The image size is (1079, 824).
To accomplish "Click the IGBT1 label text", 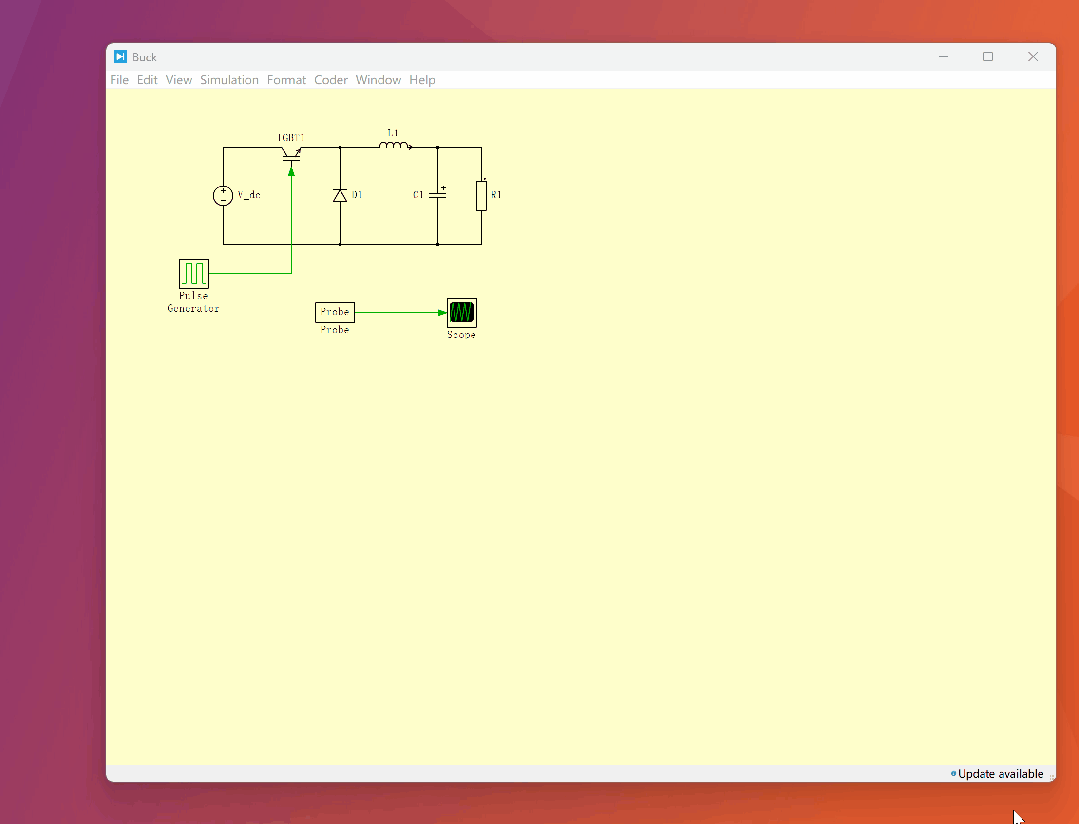I will pyautogui.click(x=291, y=138).
